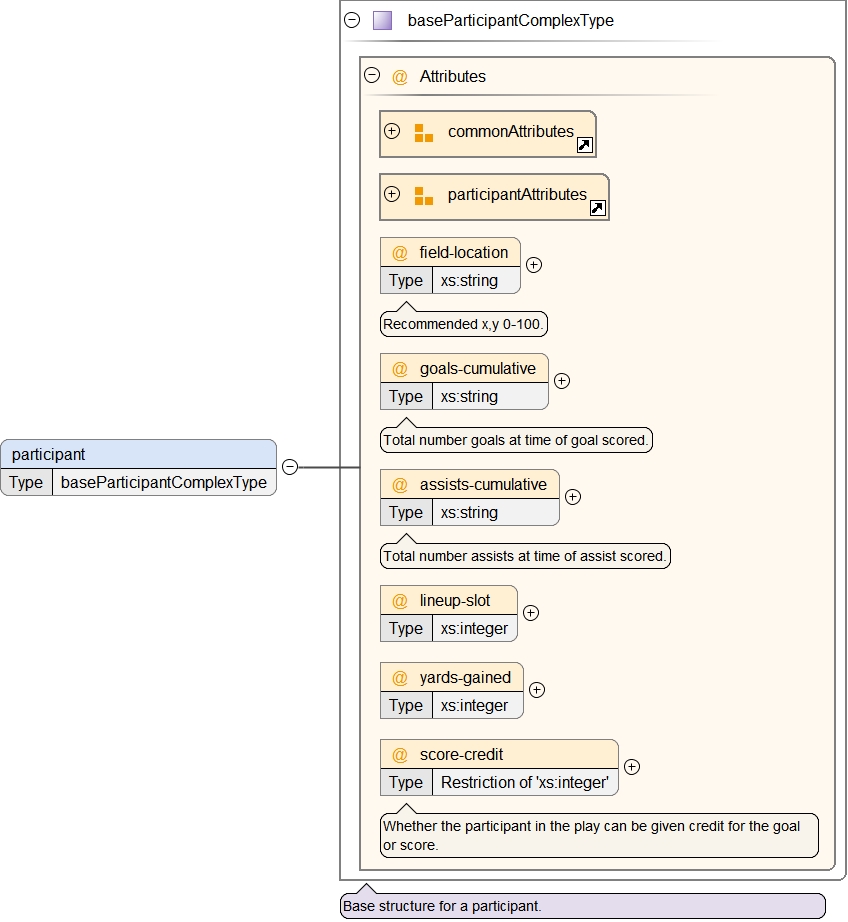Expand the yards-gained attribute details

tap(537, 690)
